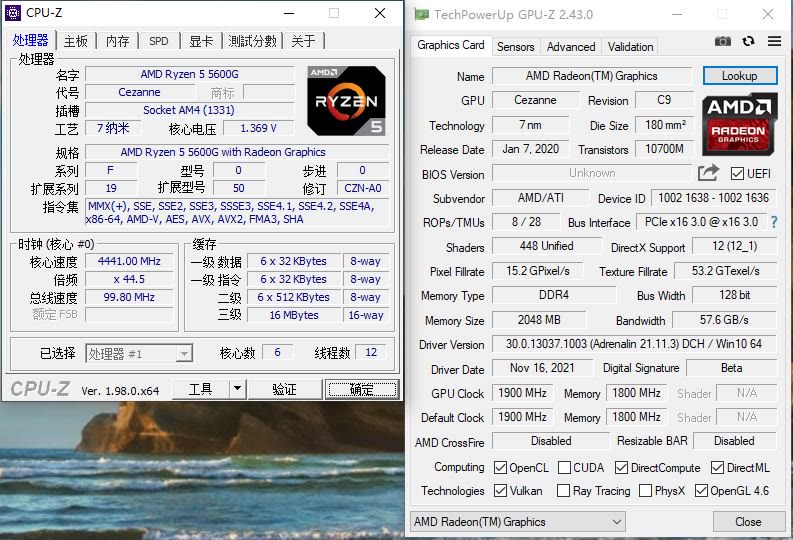
Task: Click the core voltage 1.369 V value
Action: pyautogui.click(x=258, y=128)
